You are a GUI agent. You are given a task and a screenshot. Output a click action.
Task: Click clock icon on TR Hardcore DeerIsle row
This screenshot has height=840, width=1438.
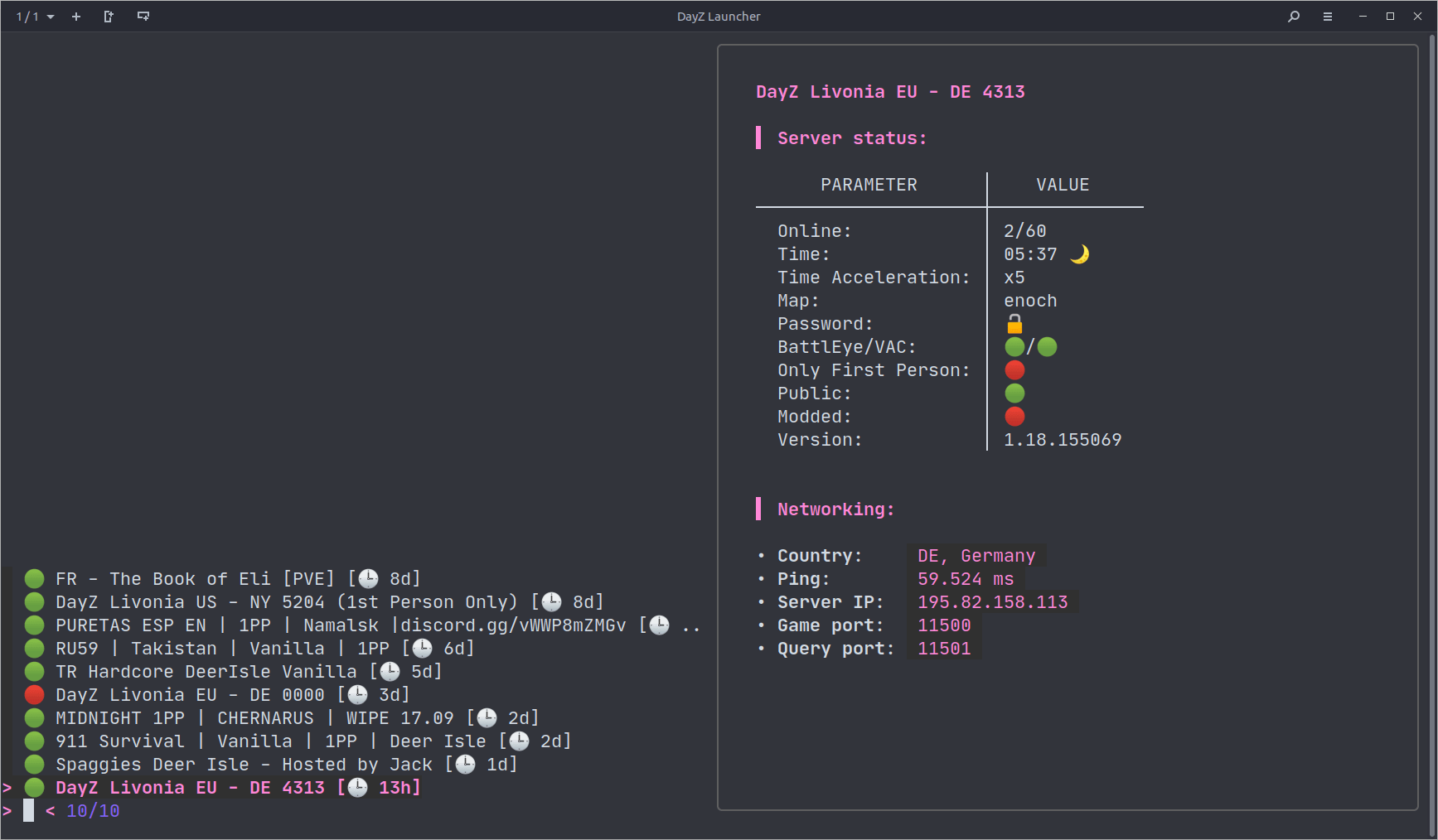pos(390,671)
